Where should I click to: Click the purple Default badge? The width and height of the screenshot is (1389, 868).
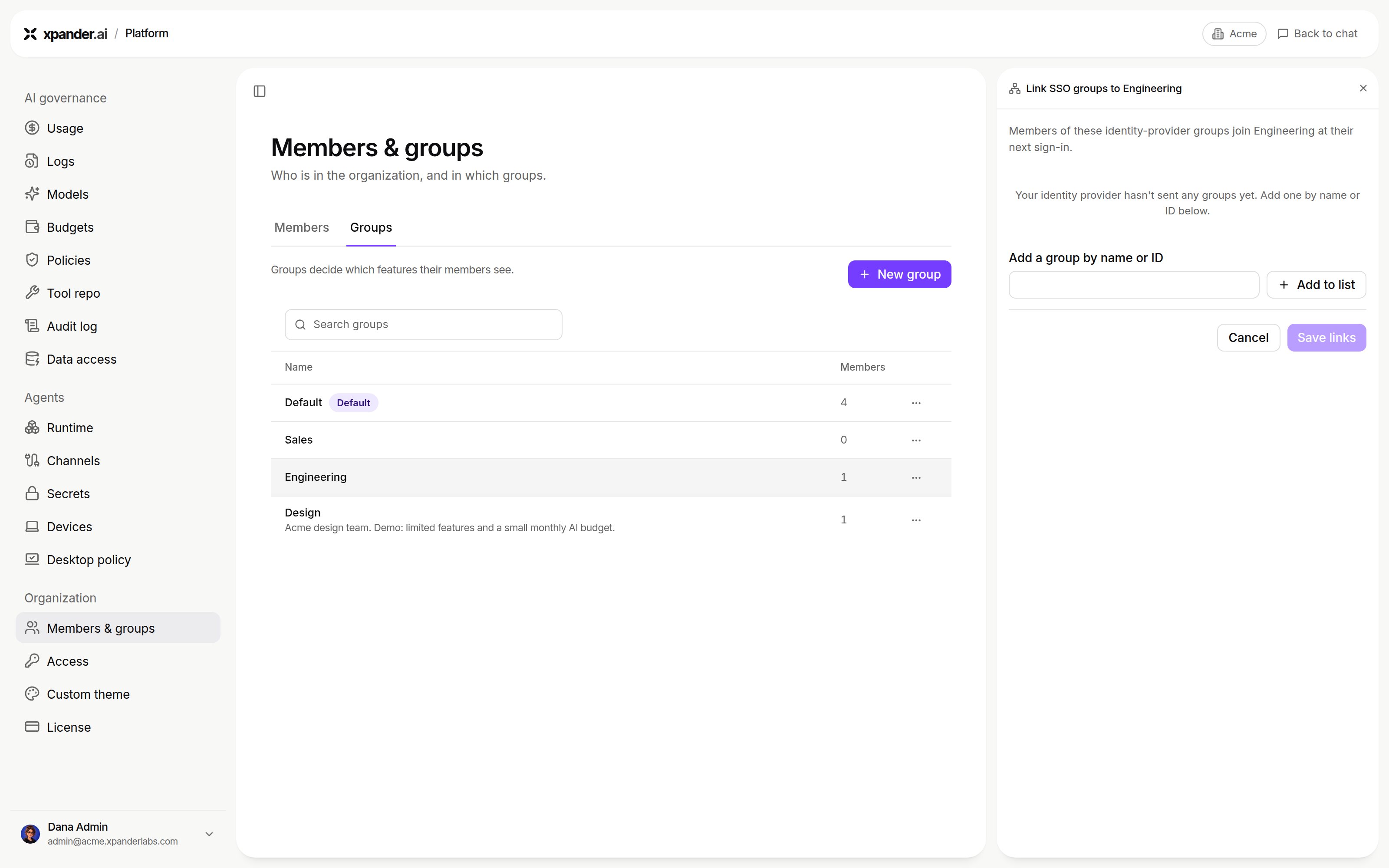(354, 403)
